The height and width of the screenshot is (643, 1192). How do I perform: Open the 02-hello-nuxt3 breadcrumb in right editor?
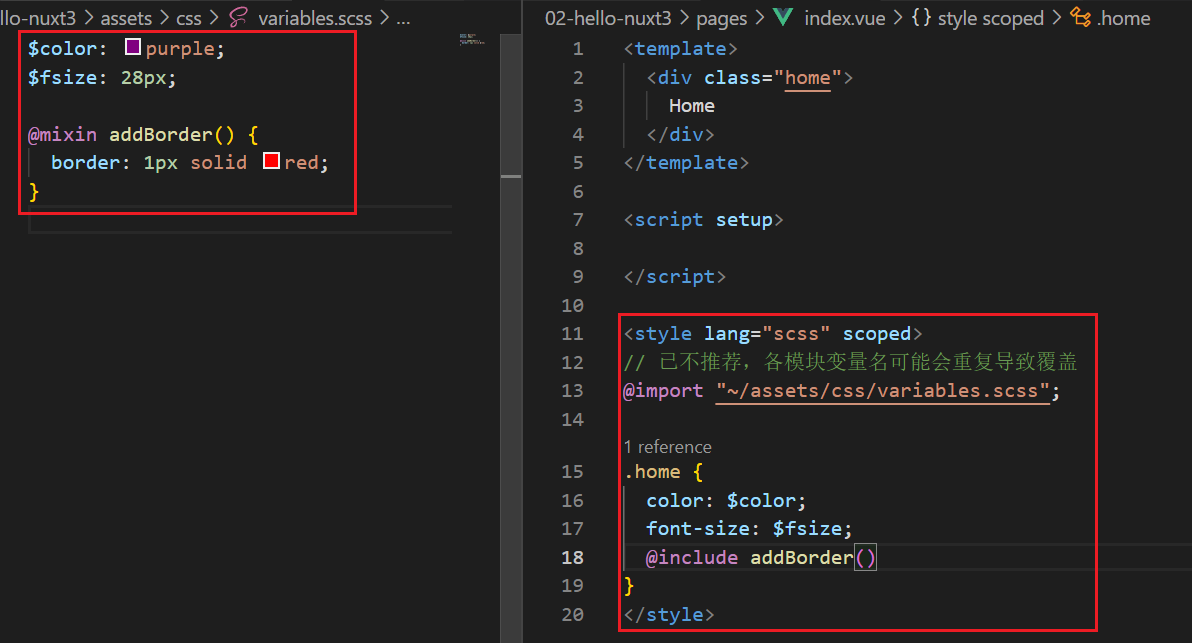click(608, 18)
